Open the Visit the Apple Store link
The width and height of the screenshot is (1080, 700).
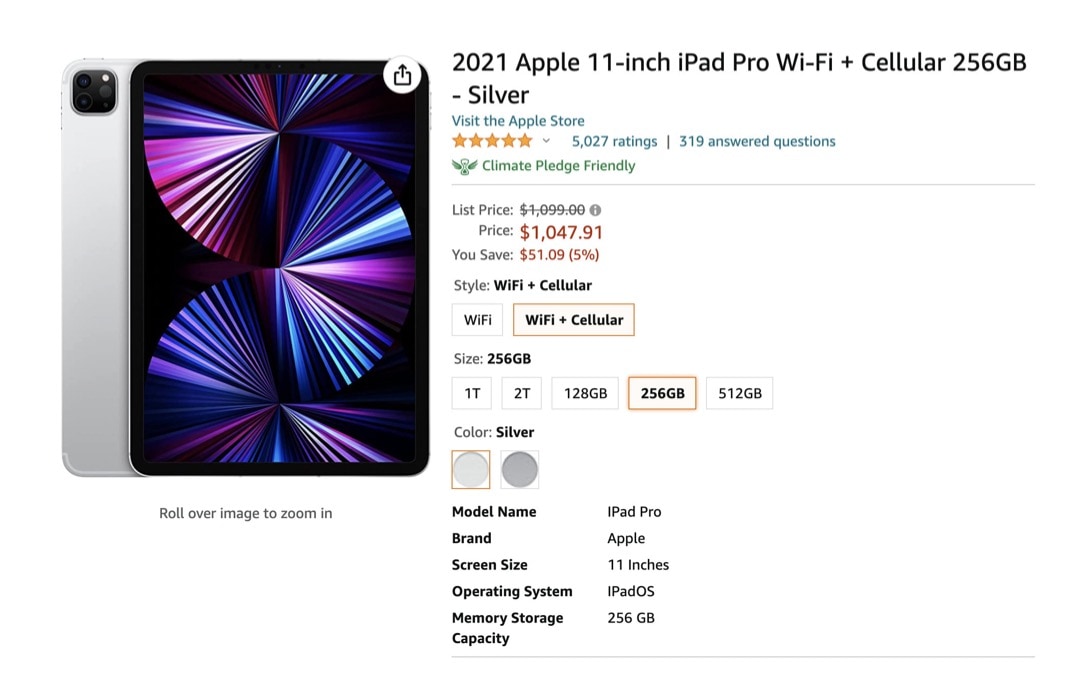[518, 120]
